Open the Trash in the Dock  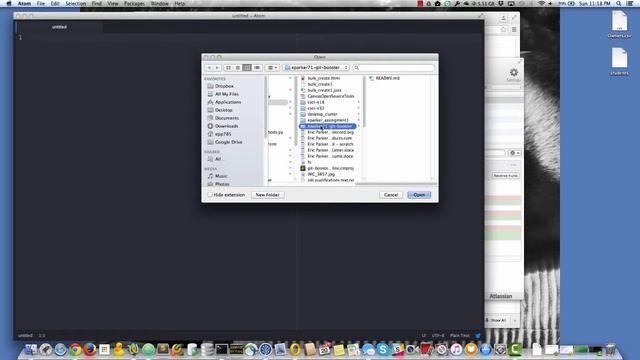610,349
